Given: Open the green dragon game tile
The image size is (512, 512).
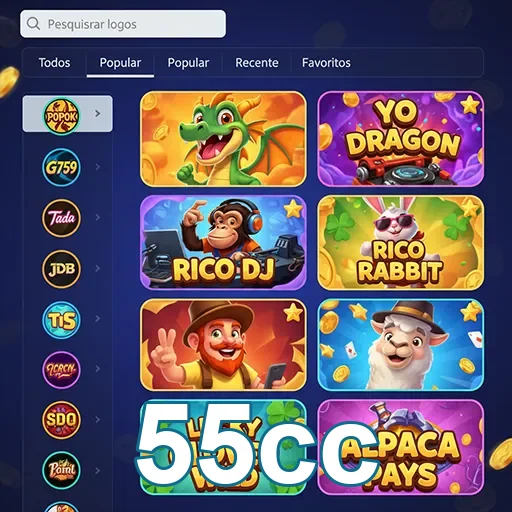Looking at the screenshot, I should (223, 139).
